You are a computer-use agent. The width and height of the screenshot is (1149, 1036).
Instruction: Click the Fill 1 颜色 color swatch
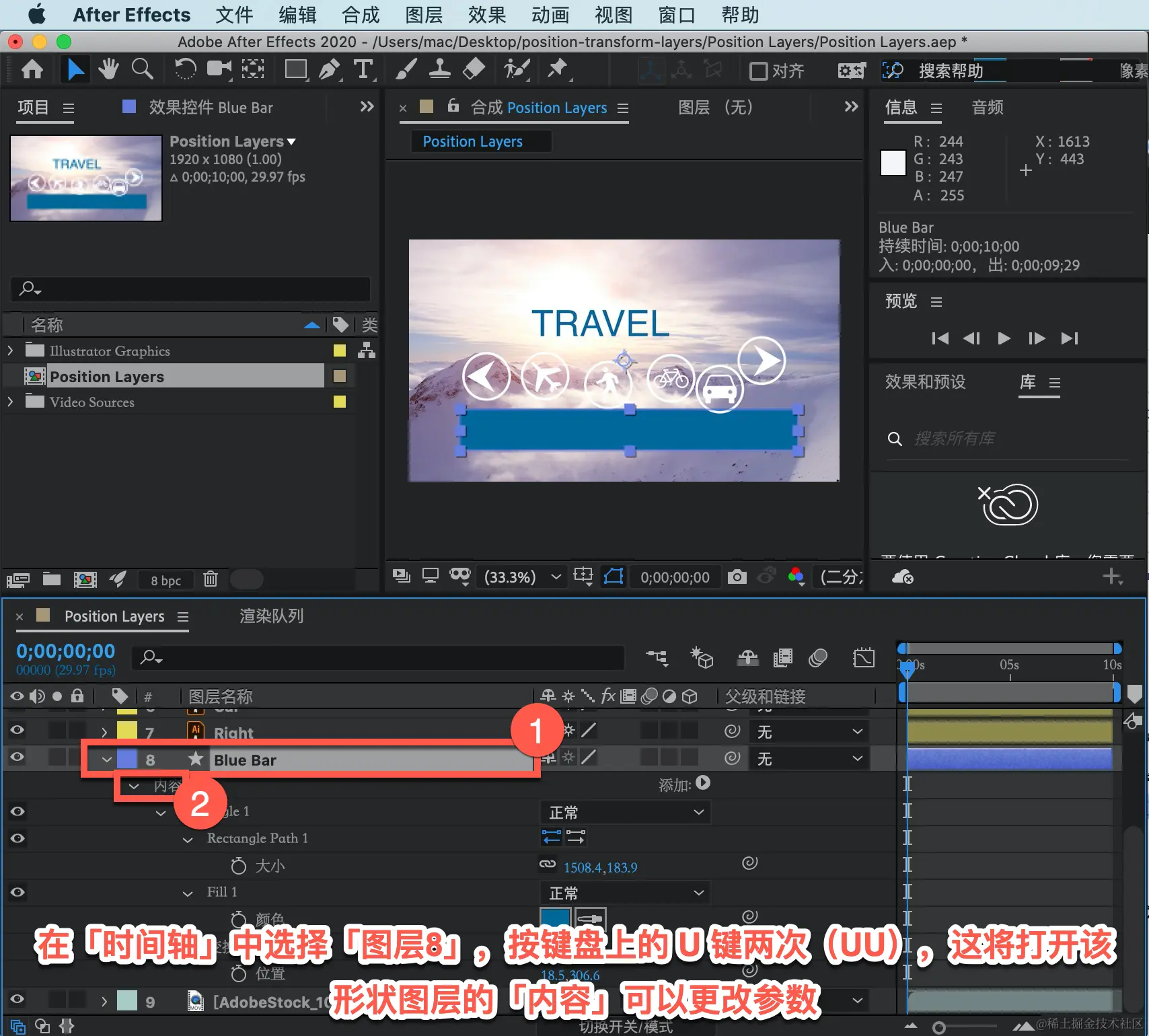(x=555, y=919)
